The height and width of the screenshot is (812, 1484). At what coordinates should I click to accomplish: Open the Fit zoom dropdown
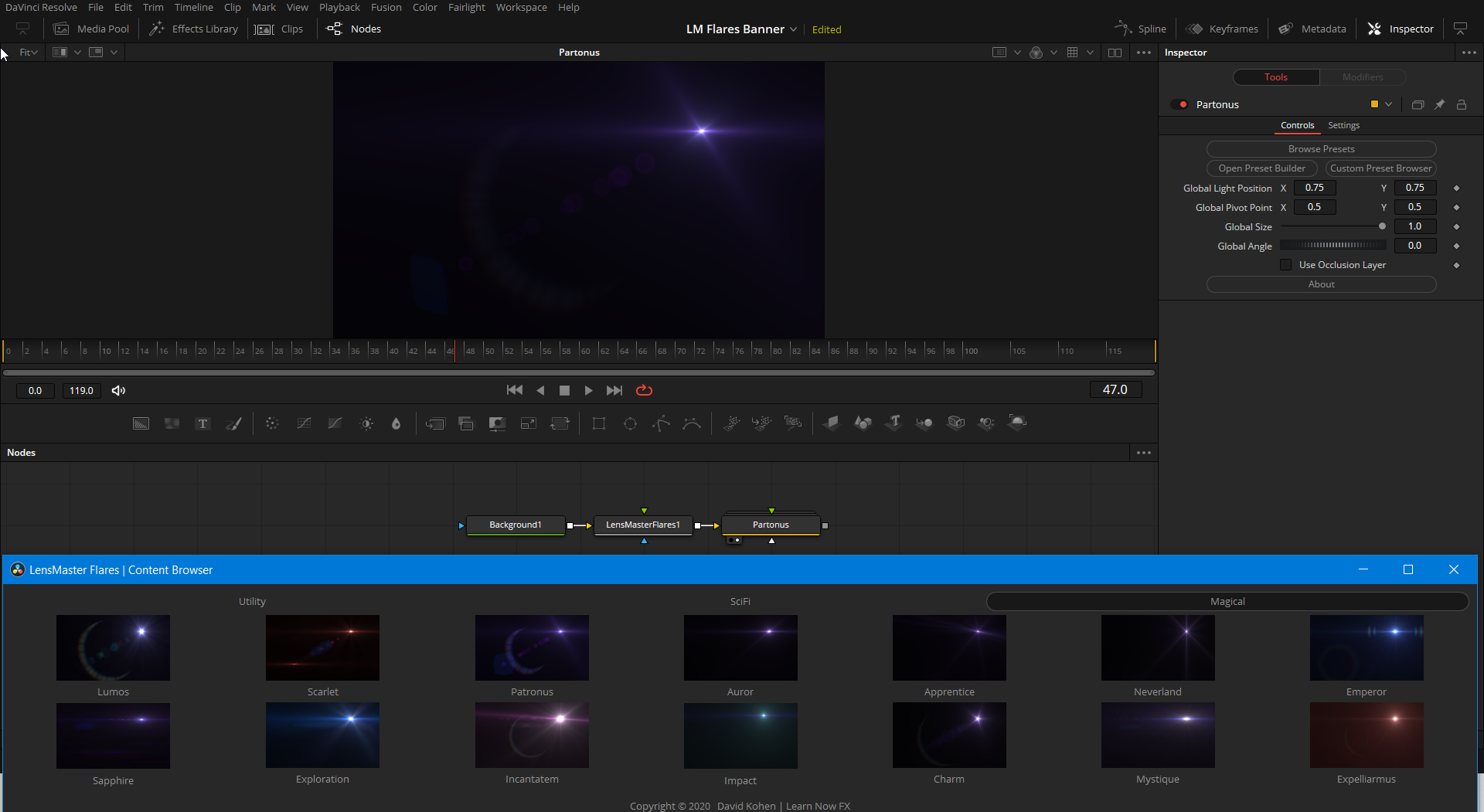[29, 53]
